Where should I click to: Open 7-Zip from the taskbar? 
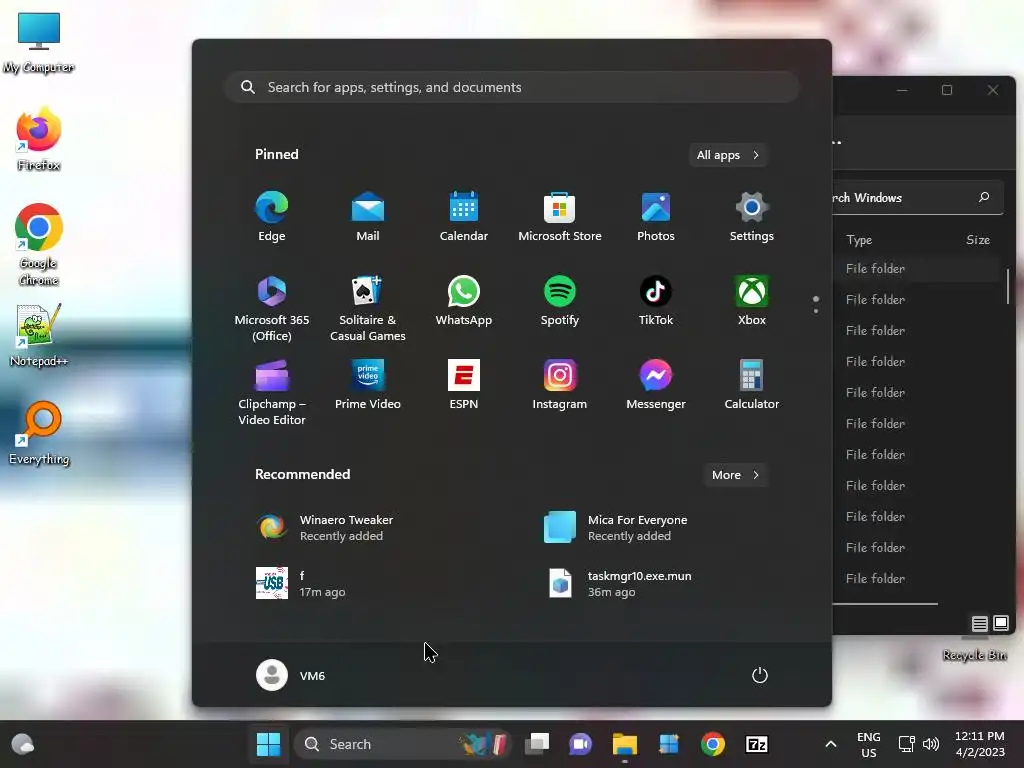pos(757,744)
